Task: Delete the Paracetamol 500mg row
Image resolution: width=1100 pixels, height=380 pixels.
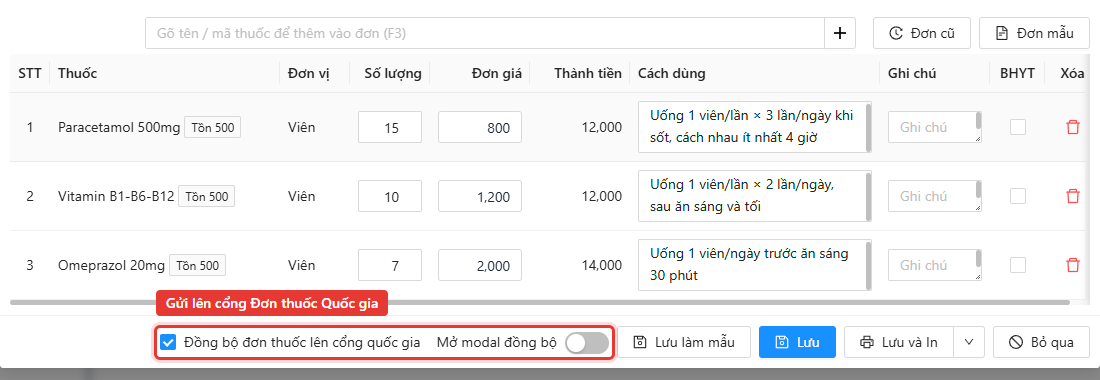Action: coord(1072,127)
